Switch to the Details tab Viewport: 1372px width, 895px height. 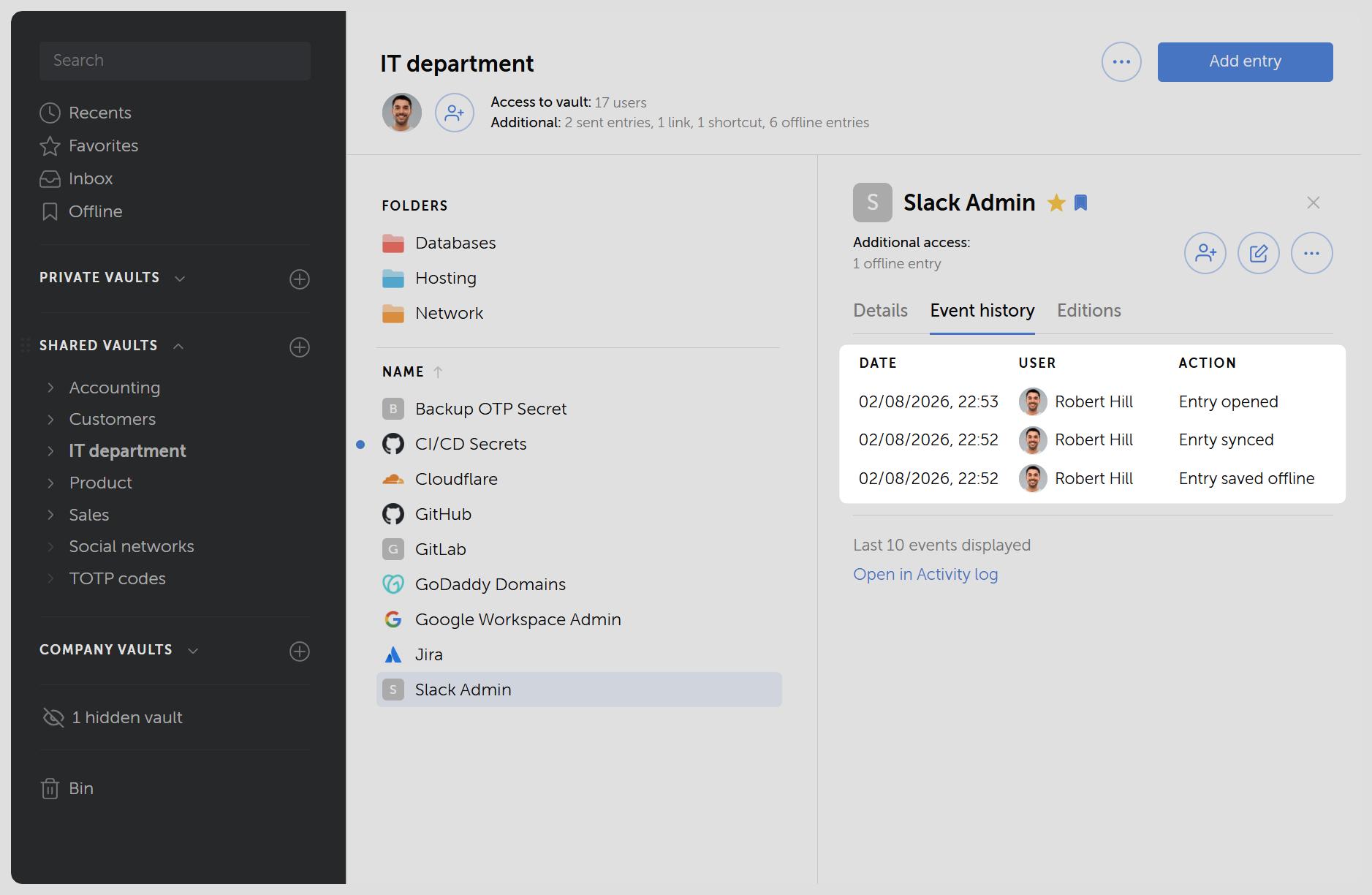pos(881,311)
